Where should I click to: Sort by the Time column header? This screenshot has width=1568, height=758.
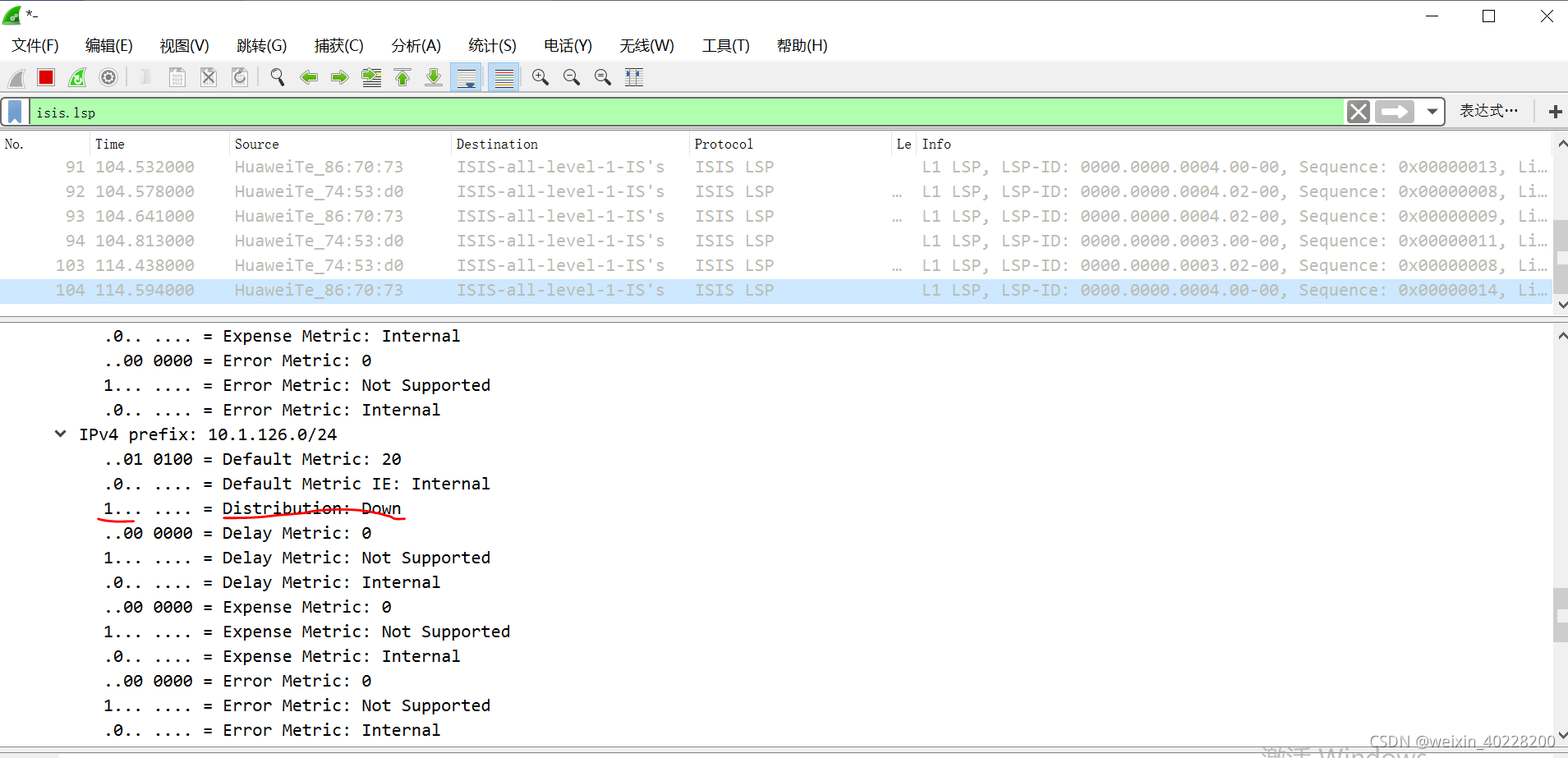pyautogui.click(x=160, y=145)
